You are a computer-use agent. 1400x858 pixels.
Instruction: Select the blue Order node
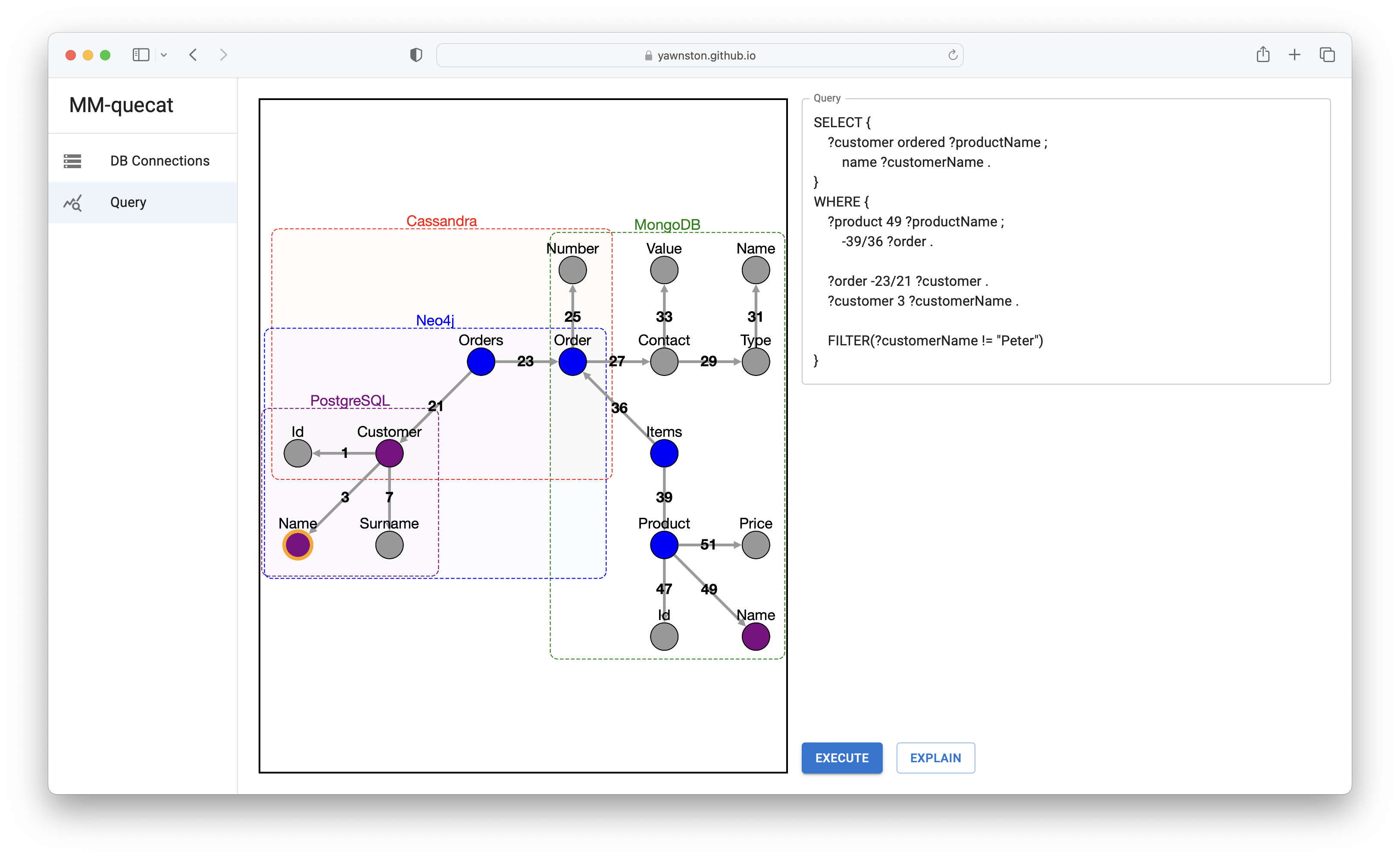coord(572,361)
